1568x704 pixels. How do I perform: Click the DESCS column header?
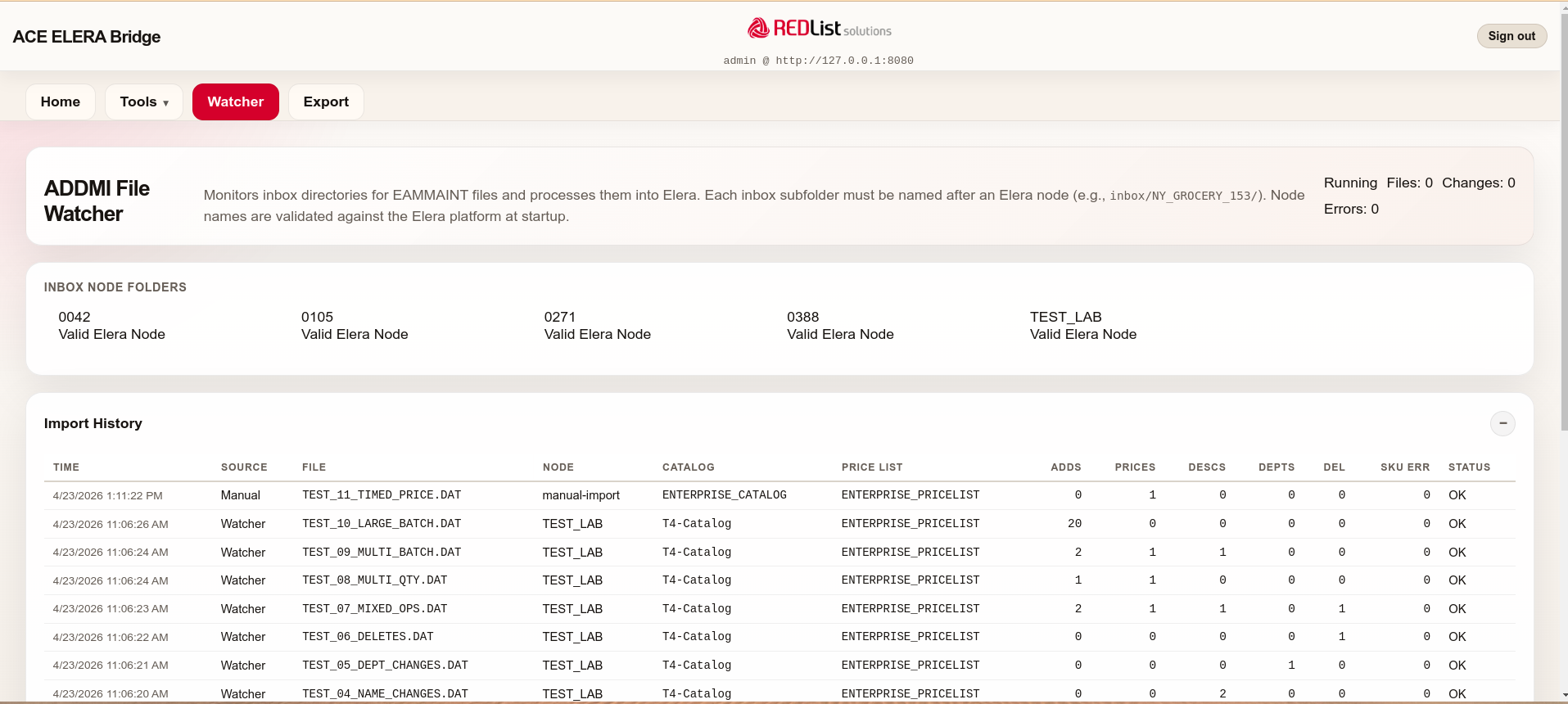tap(1207, 467)
